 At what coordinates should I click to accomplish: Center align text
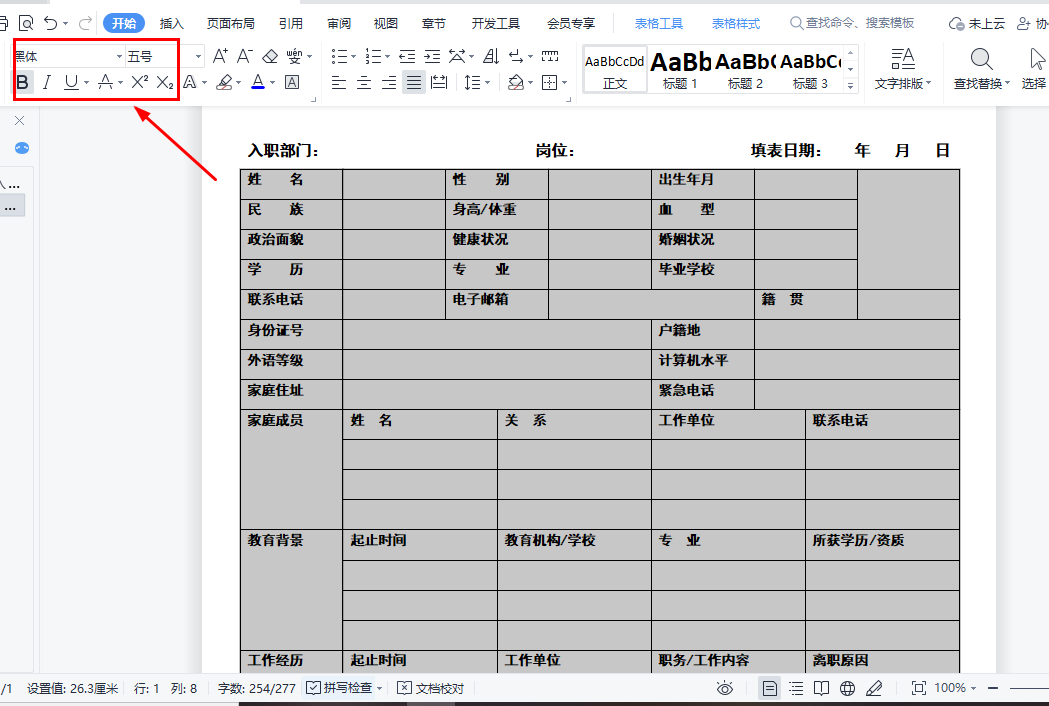364,82
